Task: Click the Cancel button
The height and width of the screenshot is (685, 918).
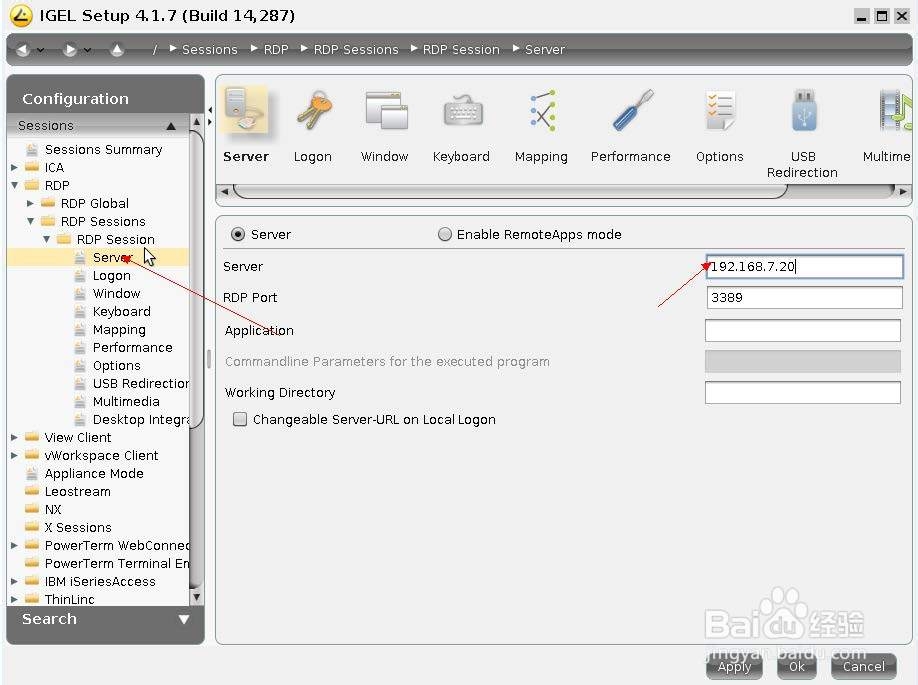Action: (x=864, y=666)
